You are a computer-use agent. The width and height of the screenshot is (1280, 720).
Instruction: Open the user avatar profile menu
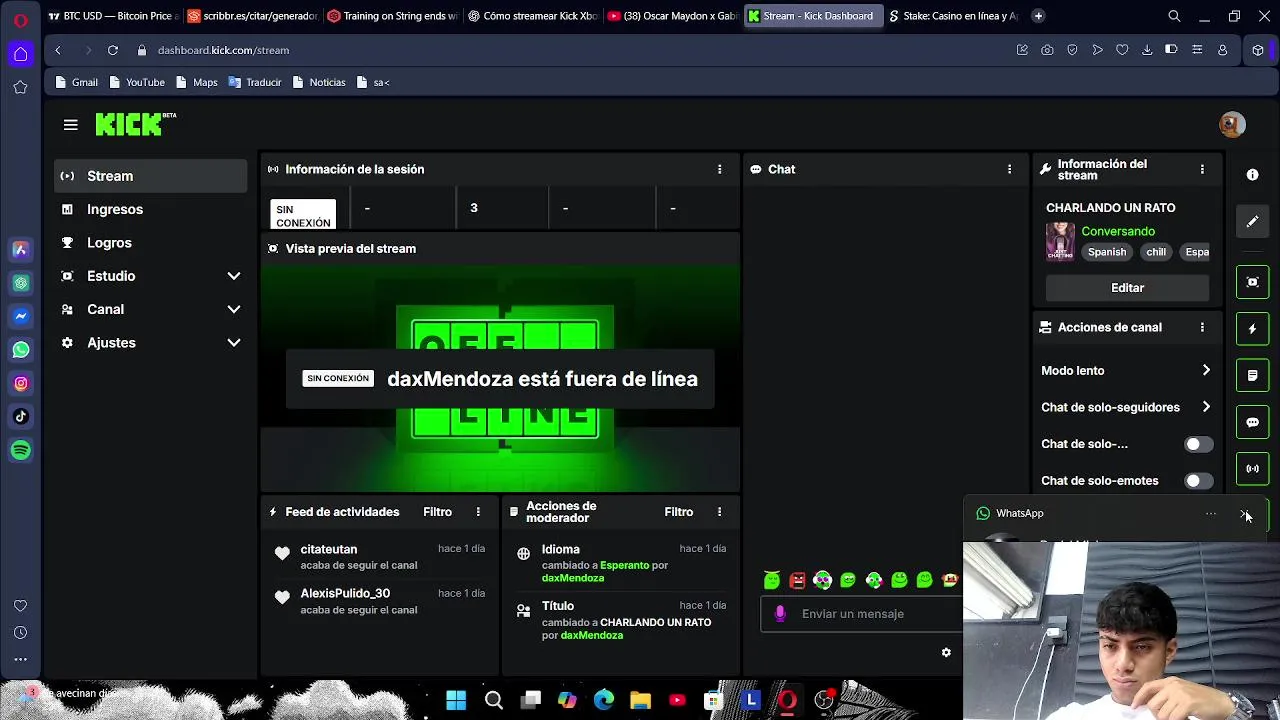point(1232,124)
